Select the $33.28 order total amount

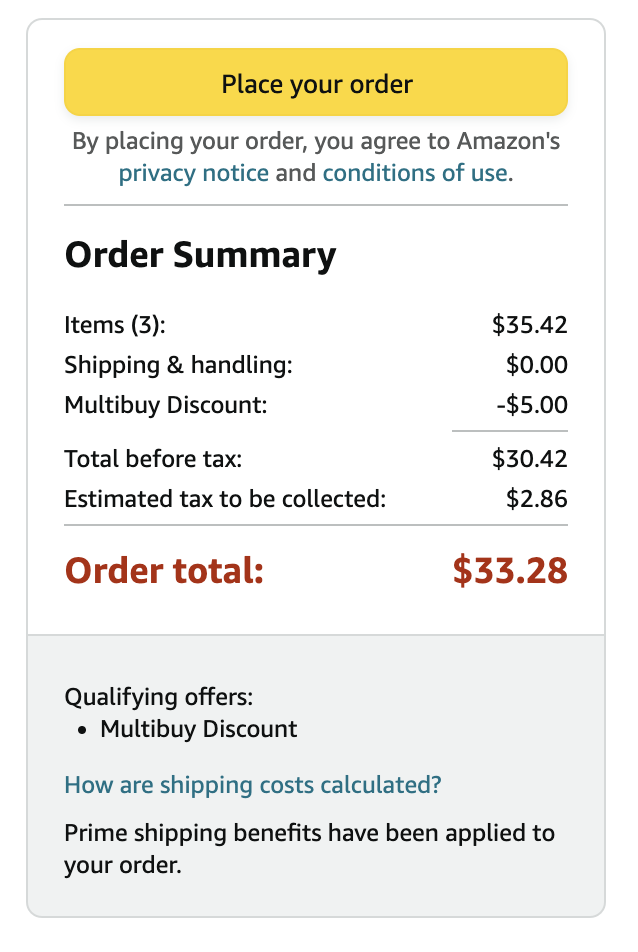[x=509, y=570]
